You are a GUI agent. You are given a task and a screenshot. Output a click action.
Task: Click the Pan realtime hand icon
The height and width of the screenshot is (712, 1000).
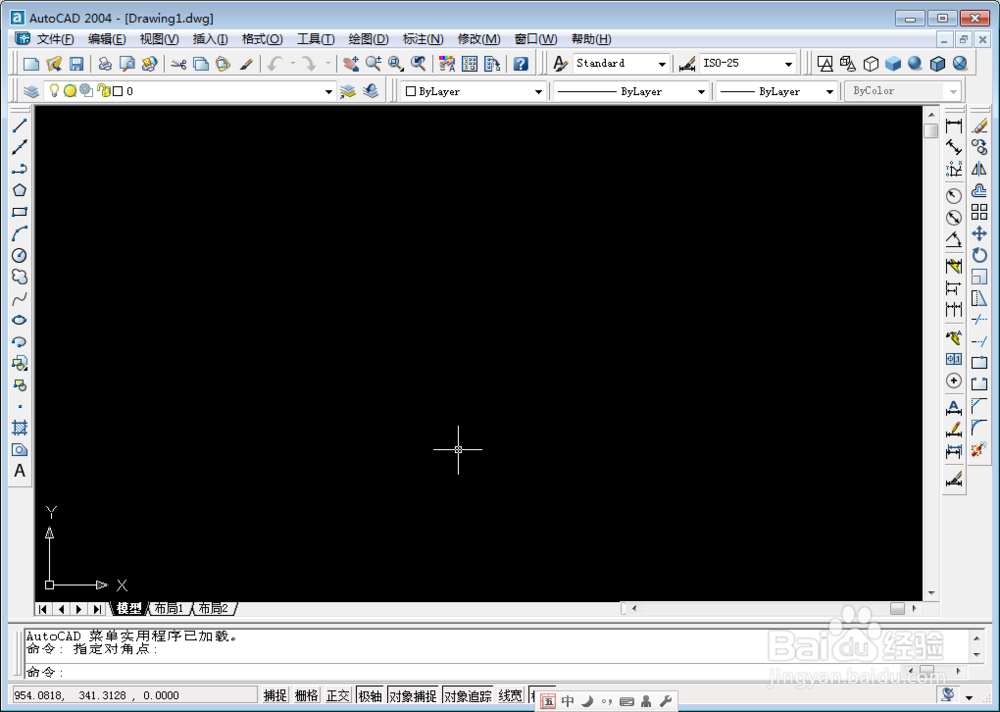351,64
